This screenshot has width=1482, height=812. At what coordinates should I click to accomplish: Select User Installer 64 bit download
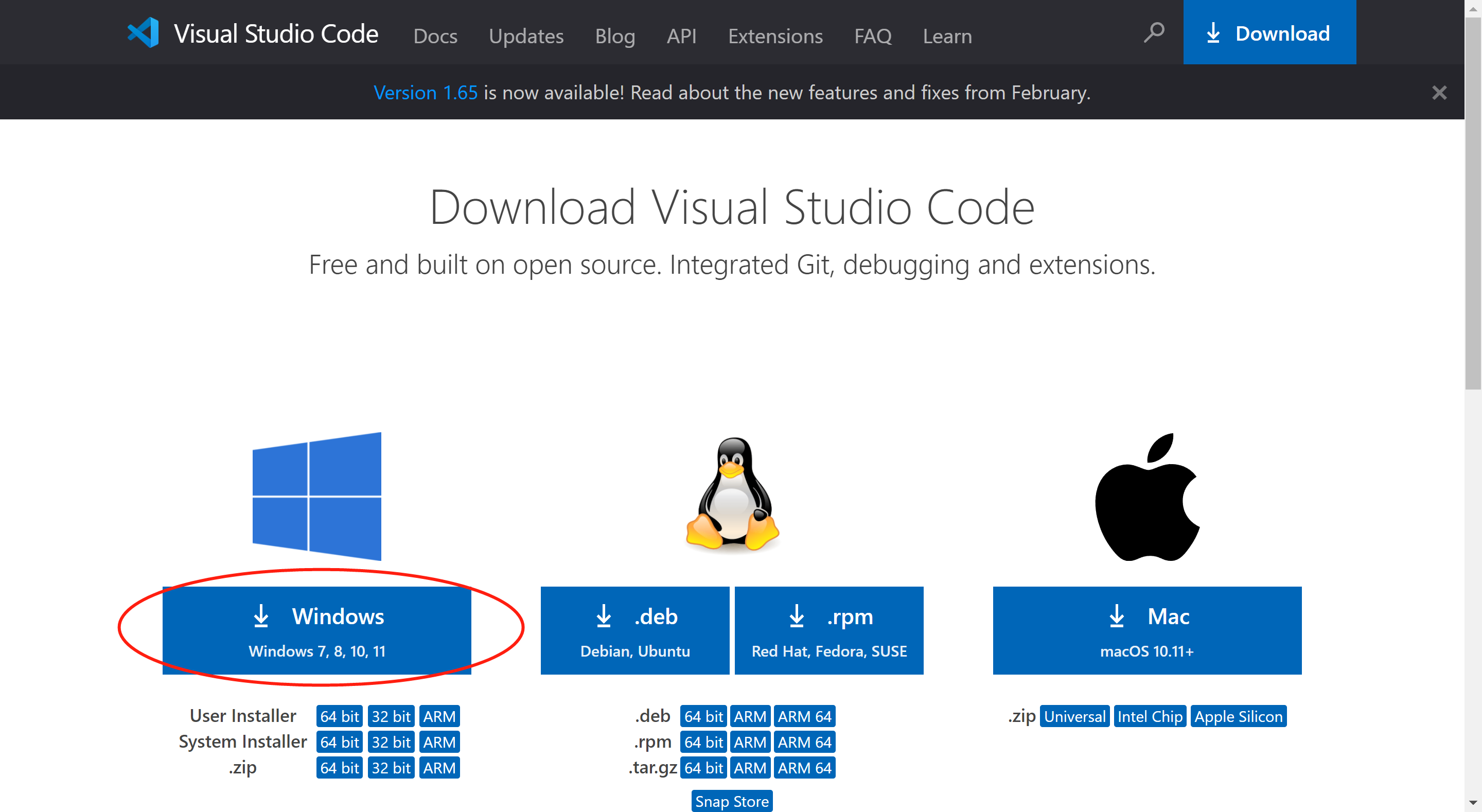point(340,716)
